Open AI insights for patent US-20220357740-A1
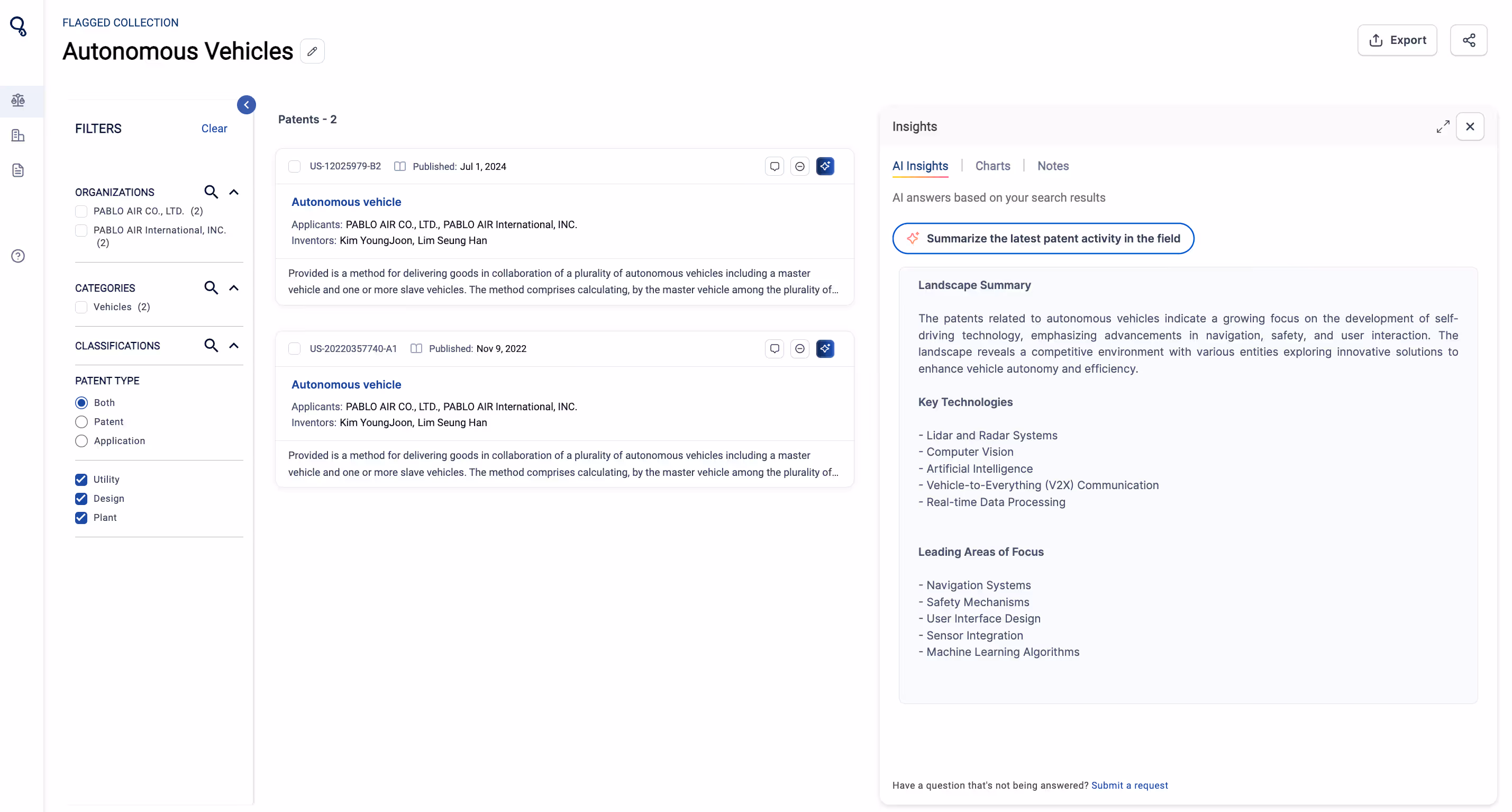 [x=825, y=349]
